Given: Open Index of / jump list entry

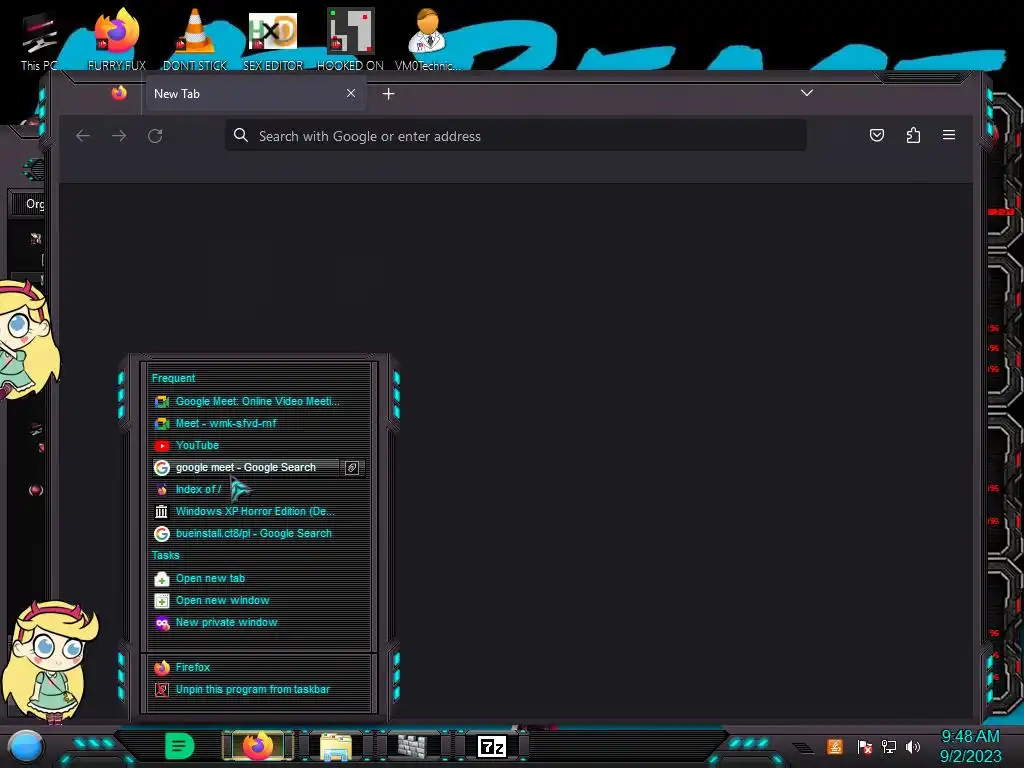Looking at the screenshot, I should [259, 490].
